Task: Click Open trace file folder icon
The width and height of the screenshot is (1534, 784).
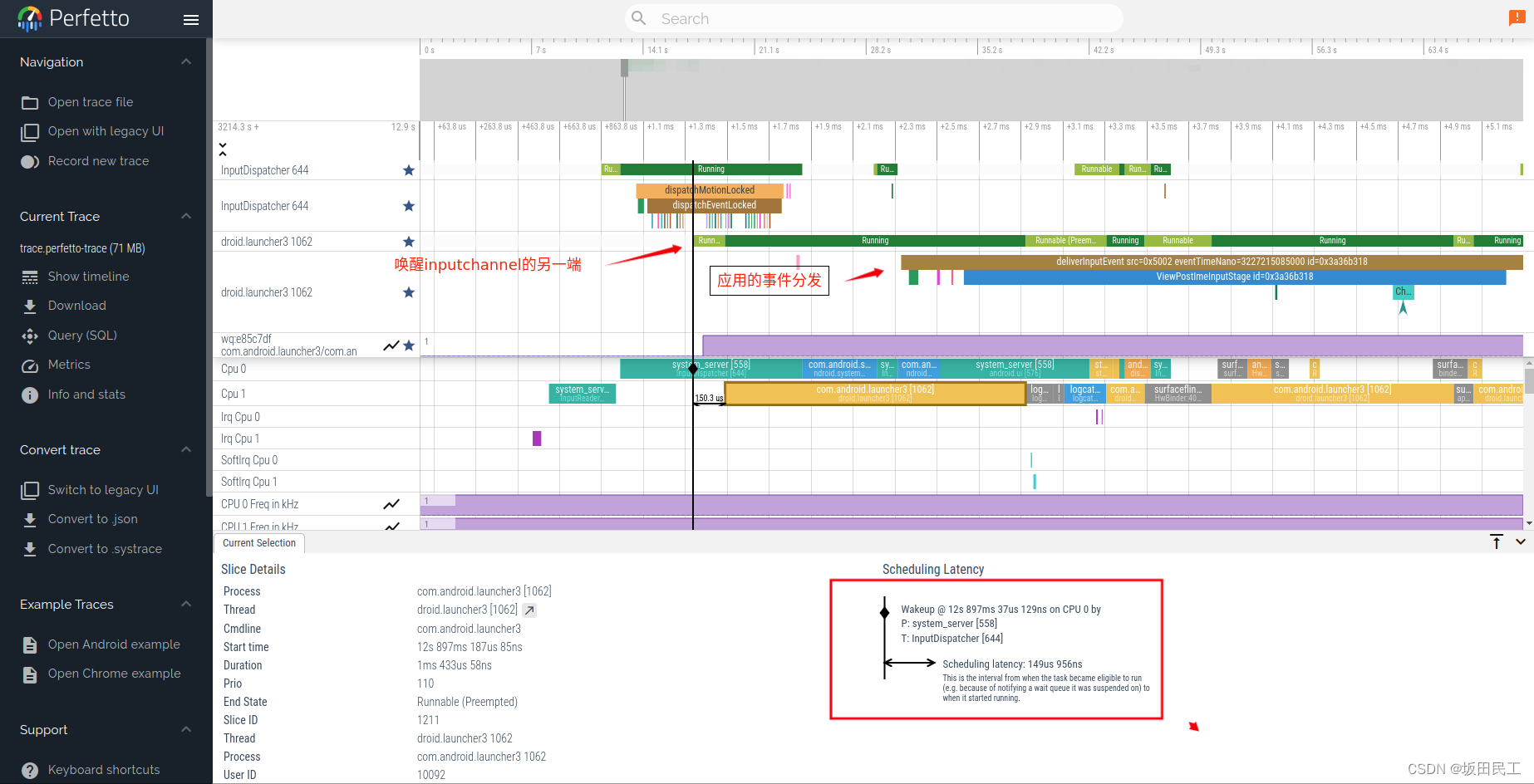Action: coord(30,102)
